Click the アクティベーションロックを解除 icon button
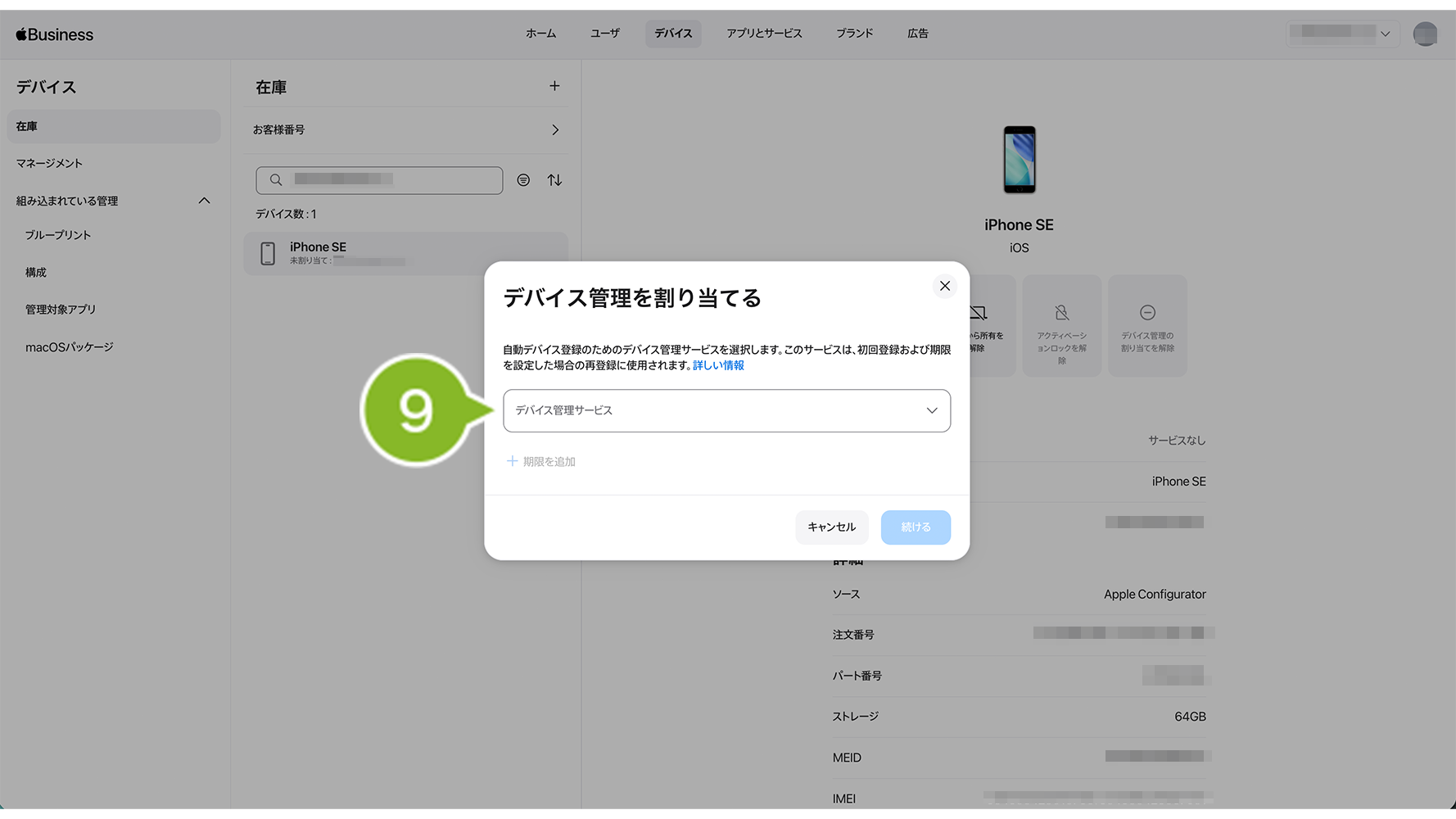This screenshot has height=819, width=1456. pos(1061,326)
